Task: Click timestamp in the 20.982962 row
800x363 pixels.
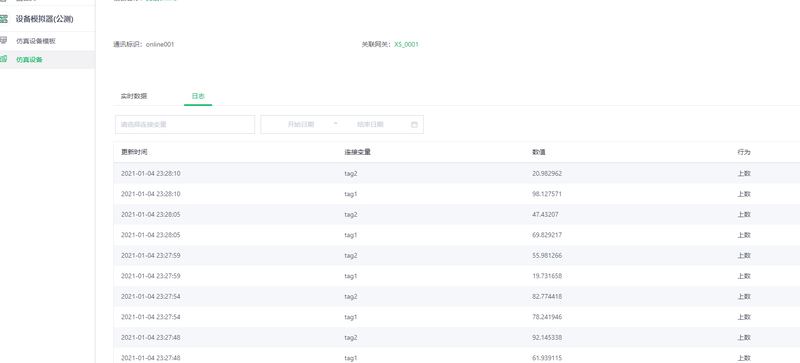Action: tap(151, 174)
